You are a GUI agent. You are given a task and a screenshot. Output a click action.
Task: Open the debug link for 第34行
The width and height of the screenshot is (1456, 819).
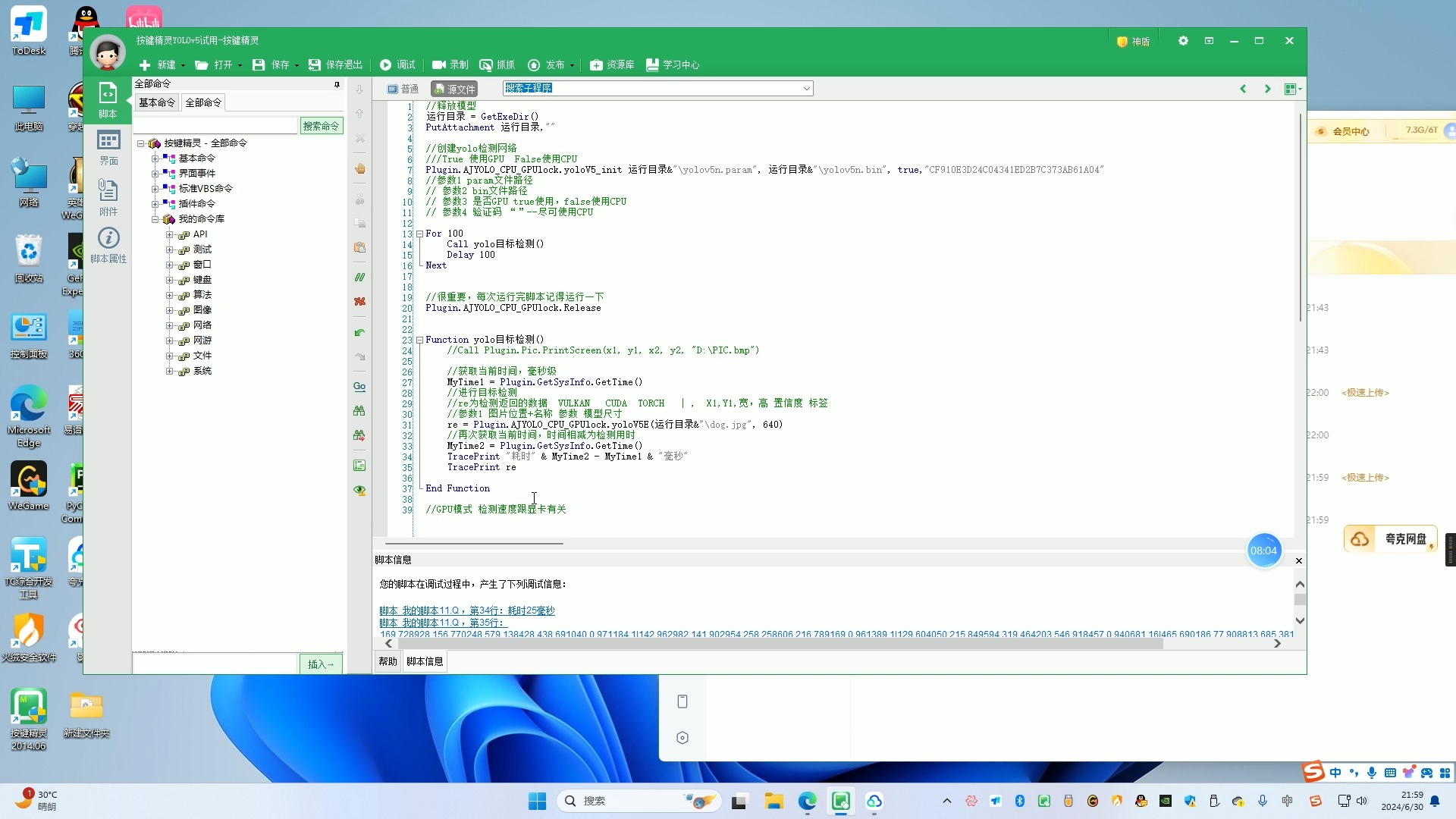[466, 610]
